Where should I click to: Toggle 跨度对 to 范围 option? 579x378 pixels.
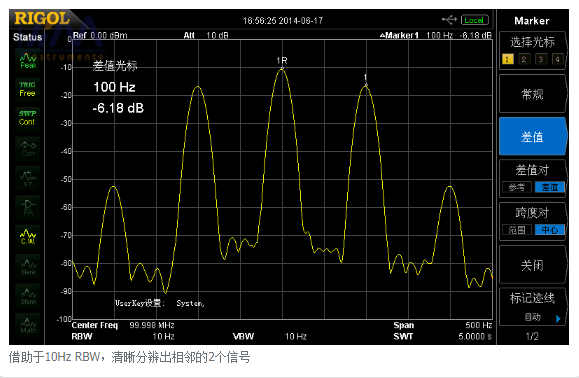517,230
